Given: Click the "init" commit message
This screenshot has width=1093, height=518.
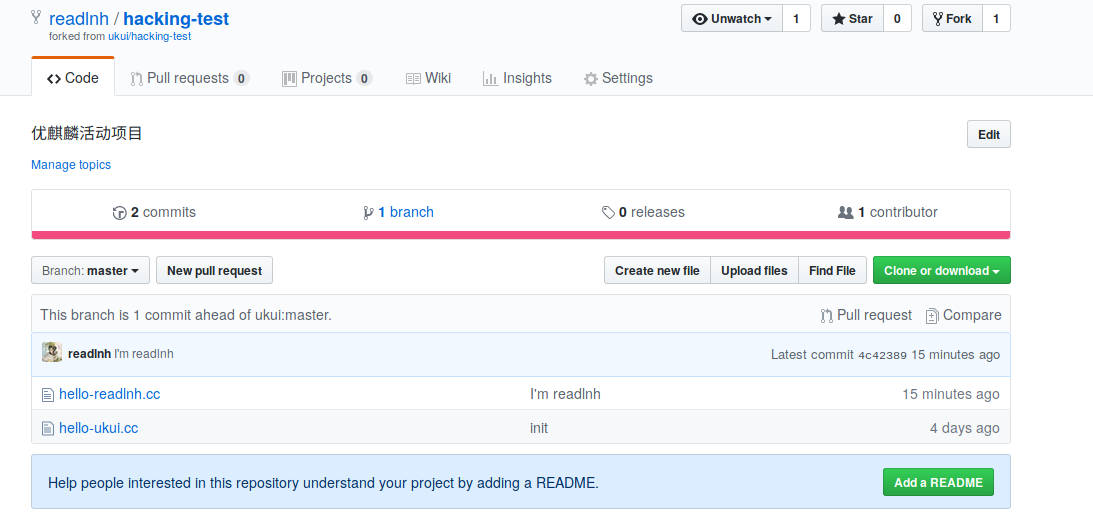Looking at the screenshot, I should [539, 427].
